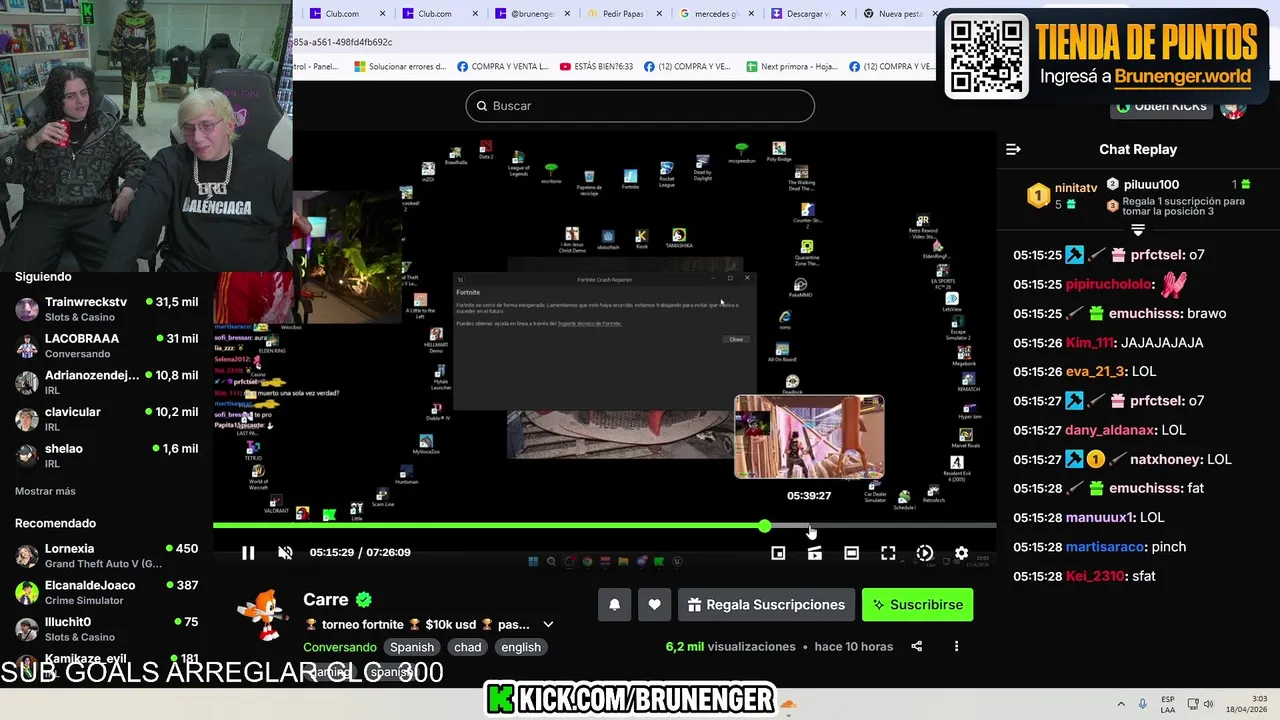
Task: Click pipiruchololo username in chat
Action: (x=1108, y=284)
